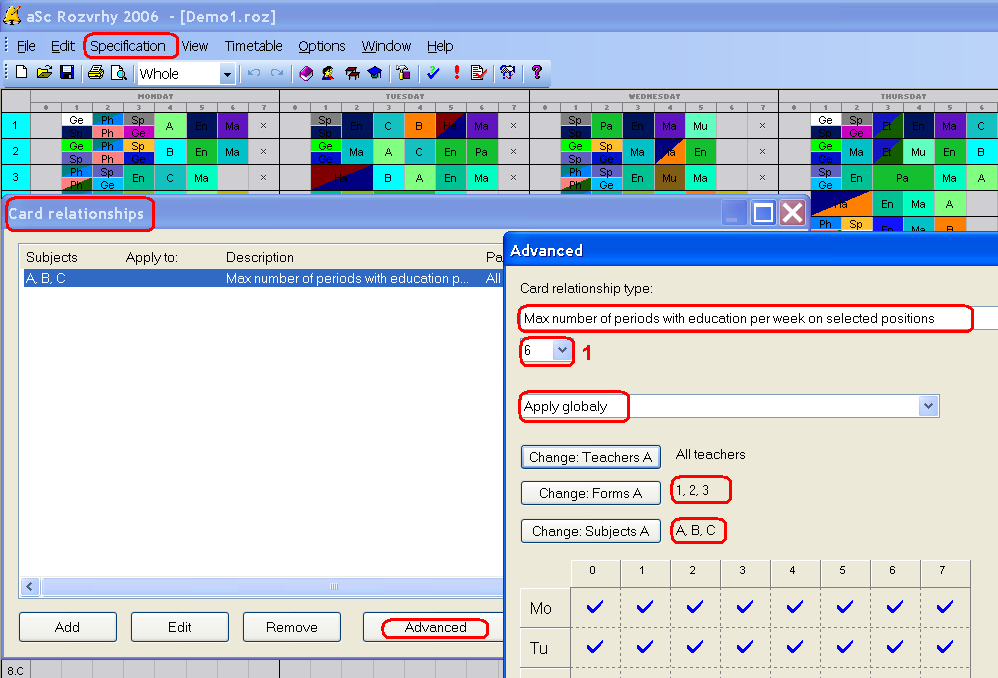The width and height of the screenshot is (998, 678).
Task: Open the Specification menu
Action: click(x=128, y=46)
